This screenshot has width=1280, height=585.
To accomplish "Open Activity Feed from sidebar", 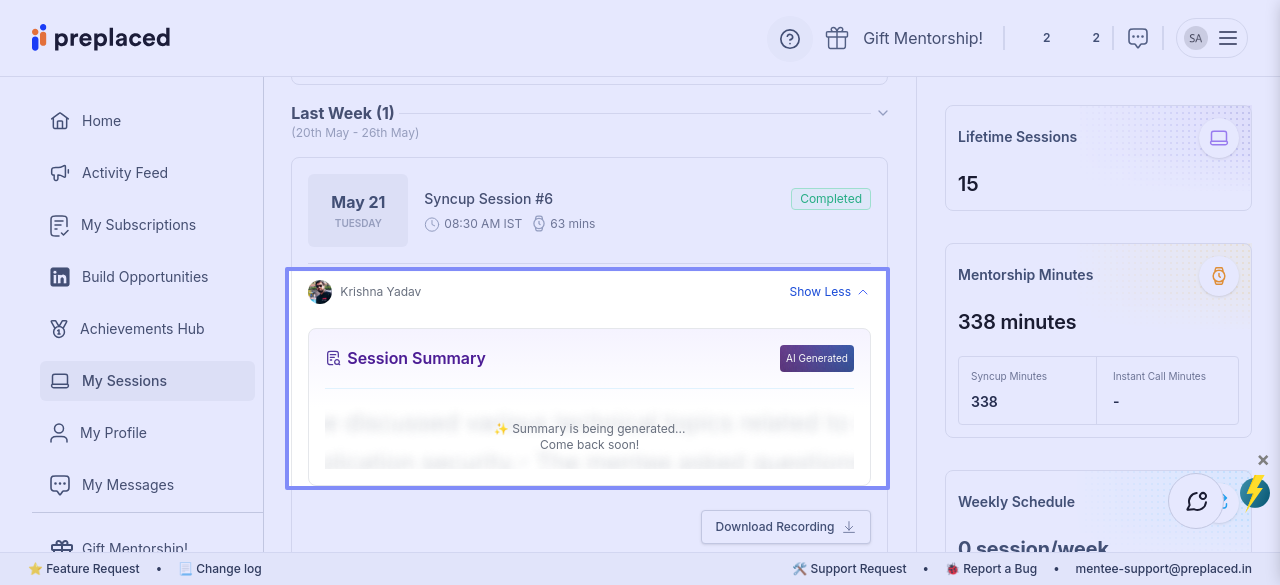I will point(124,173).
